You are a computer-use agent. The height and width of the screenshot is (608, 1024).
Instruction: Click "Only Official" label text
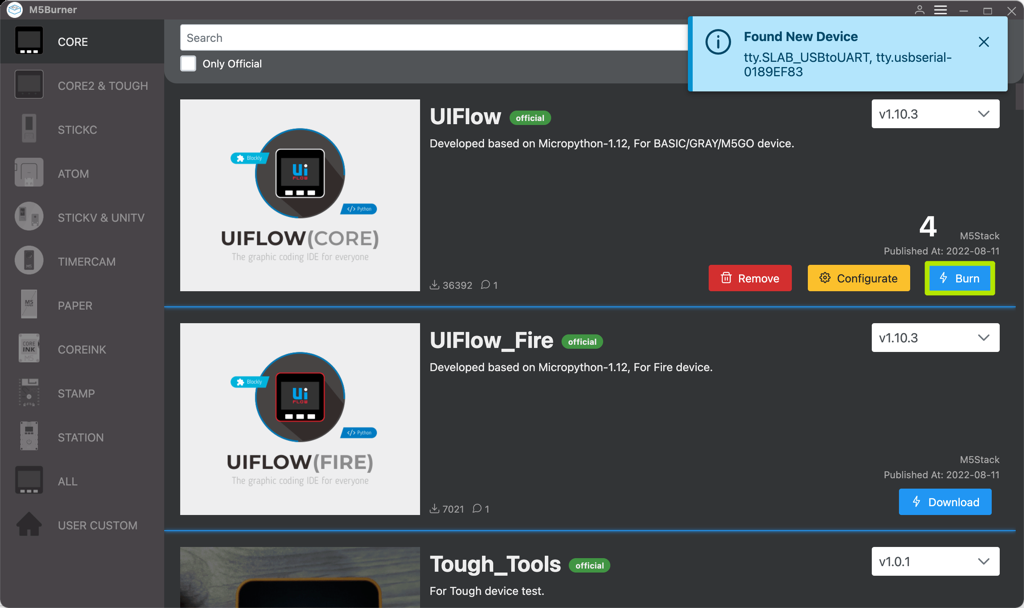click(x=232, y=63)
